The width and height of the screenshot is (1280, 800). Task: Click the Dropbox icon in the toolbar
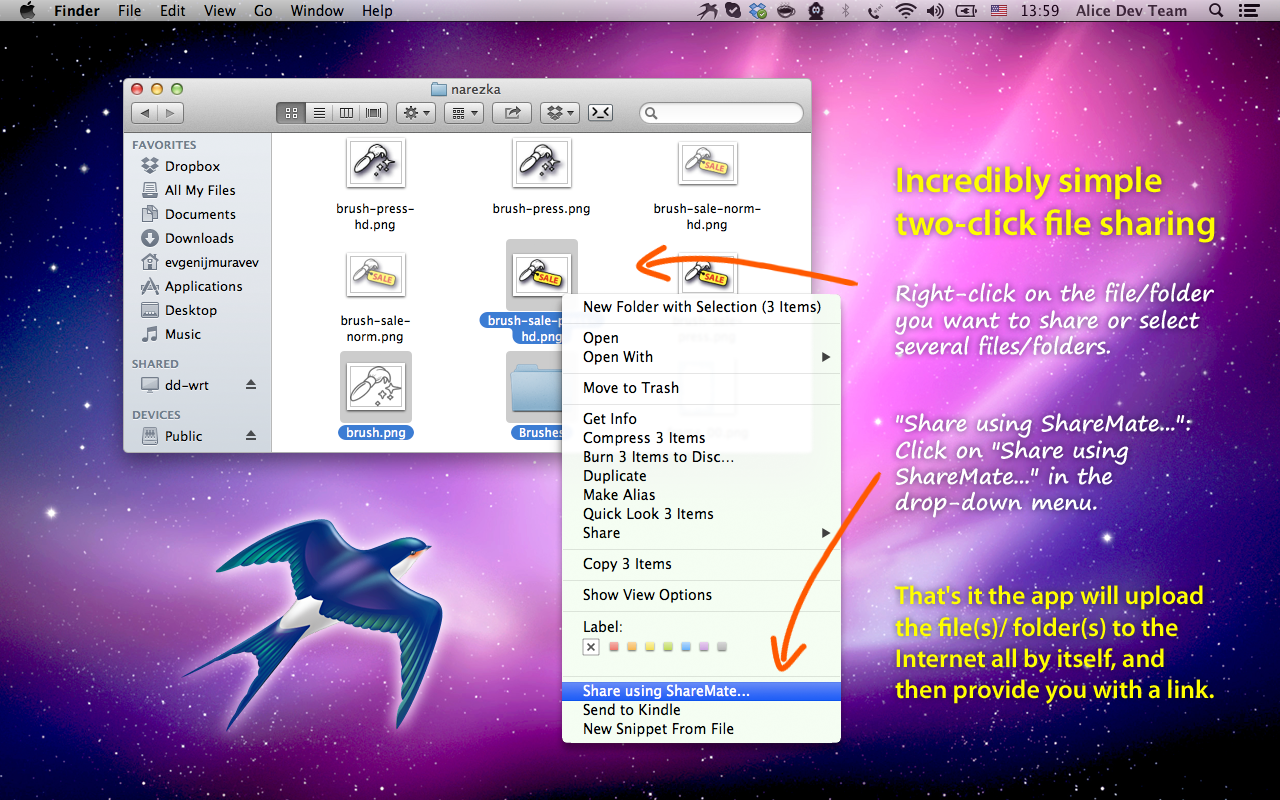[556, 113]
